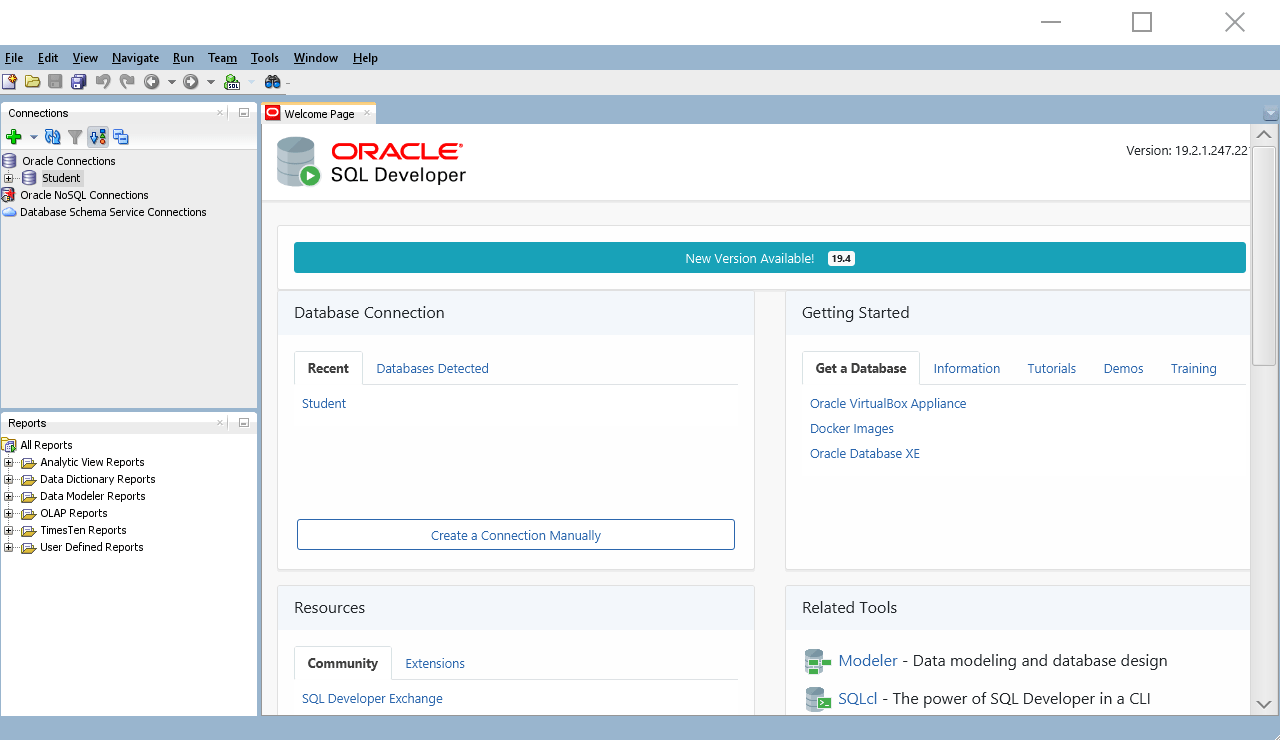The image size is (1280, 740).
Task: Click the Collapse All icon in Connections
Action: tap(120, 137)
